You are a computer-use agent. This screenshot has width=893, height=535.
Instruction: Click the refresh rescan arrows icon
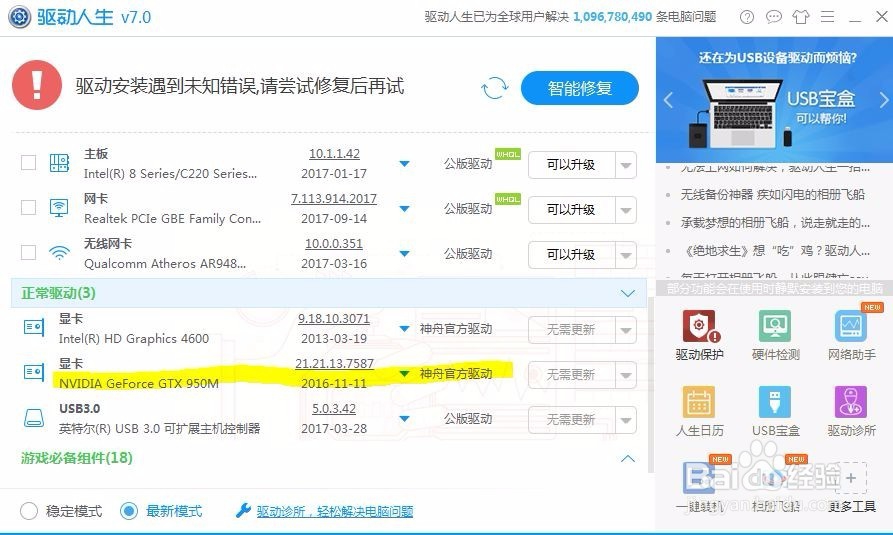tap(494, 88)
